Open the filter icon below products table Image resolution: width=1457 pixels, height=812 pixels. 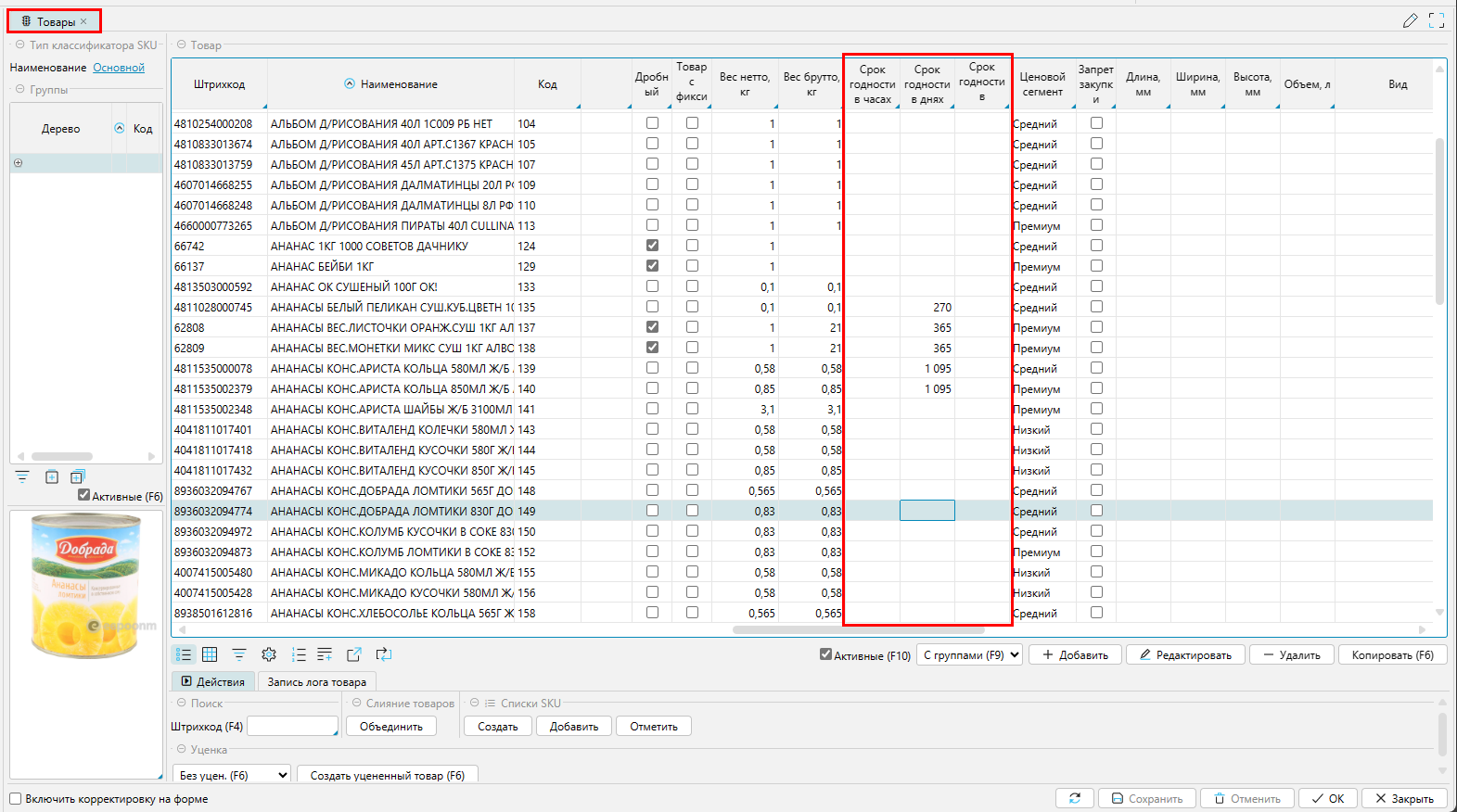(x=239, y=654)
